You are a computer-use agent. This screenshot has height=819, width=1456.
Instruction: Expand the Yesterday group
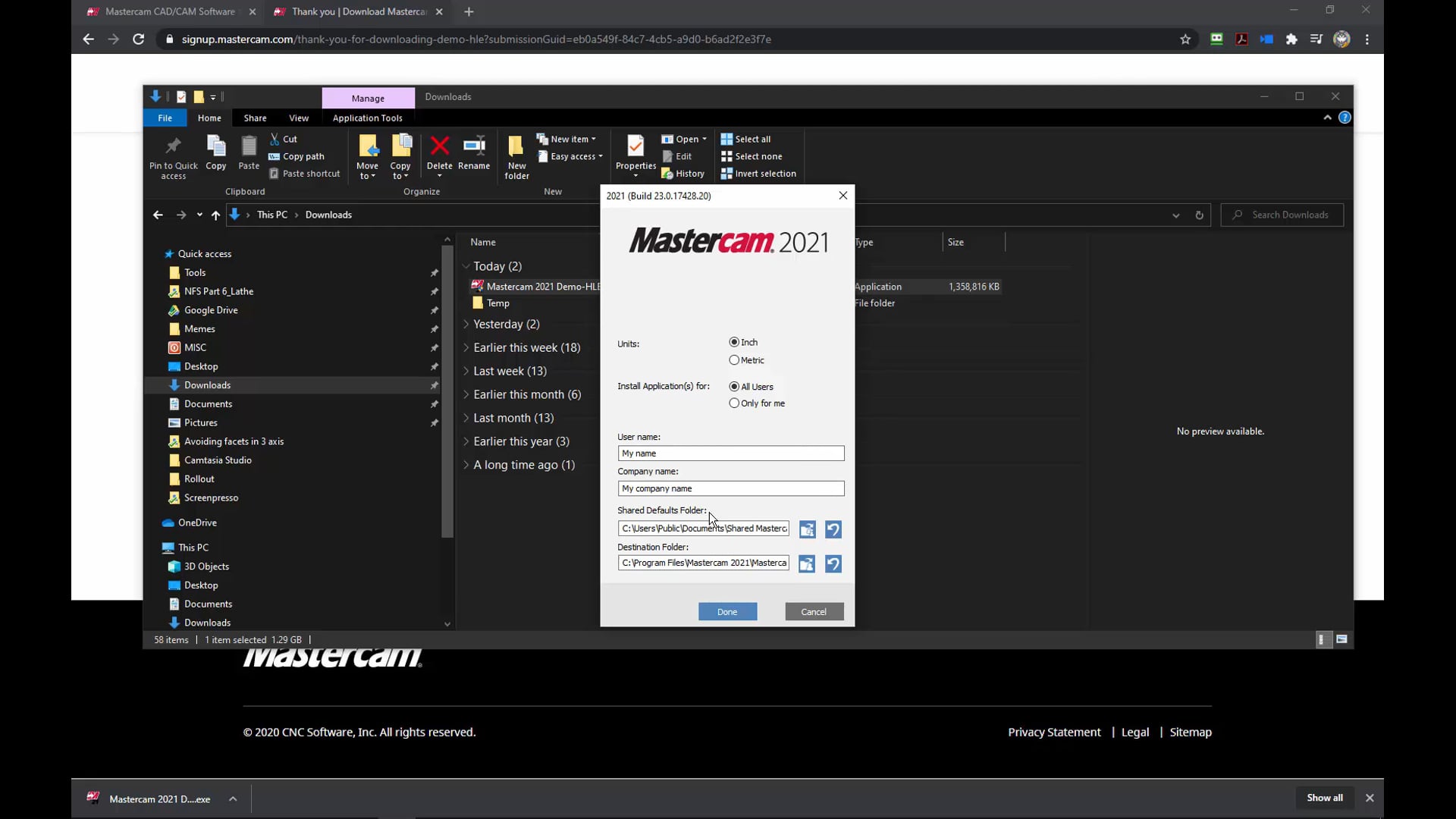(466, 325)
